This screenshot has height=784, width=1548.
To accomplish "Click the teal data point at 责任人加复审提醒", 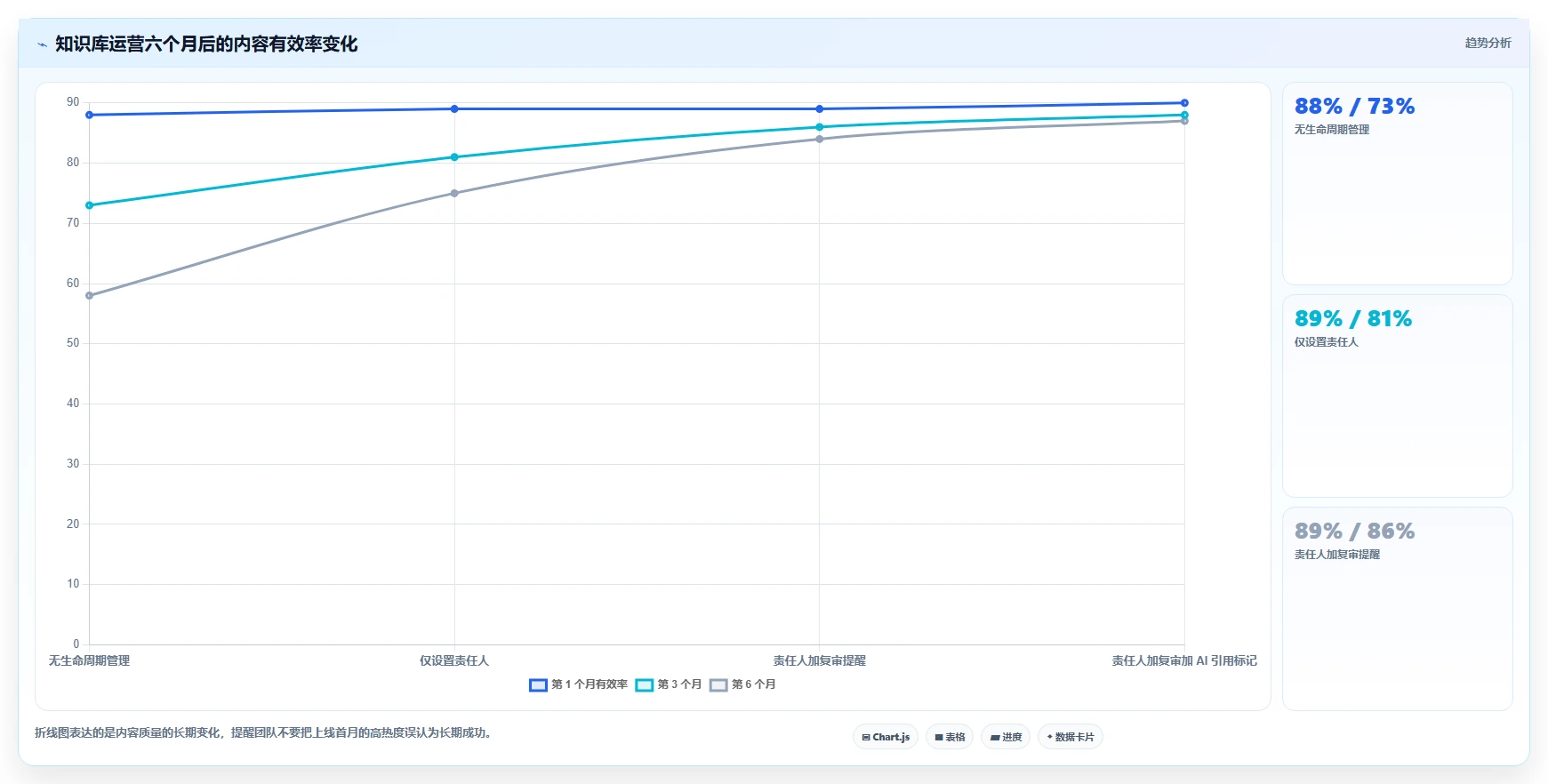I will tap(820, 127).
